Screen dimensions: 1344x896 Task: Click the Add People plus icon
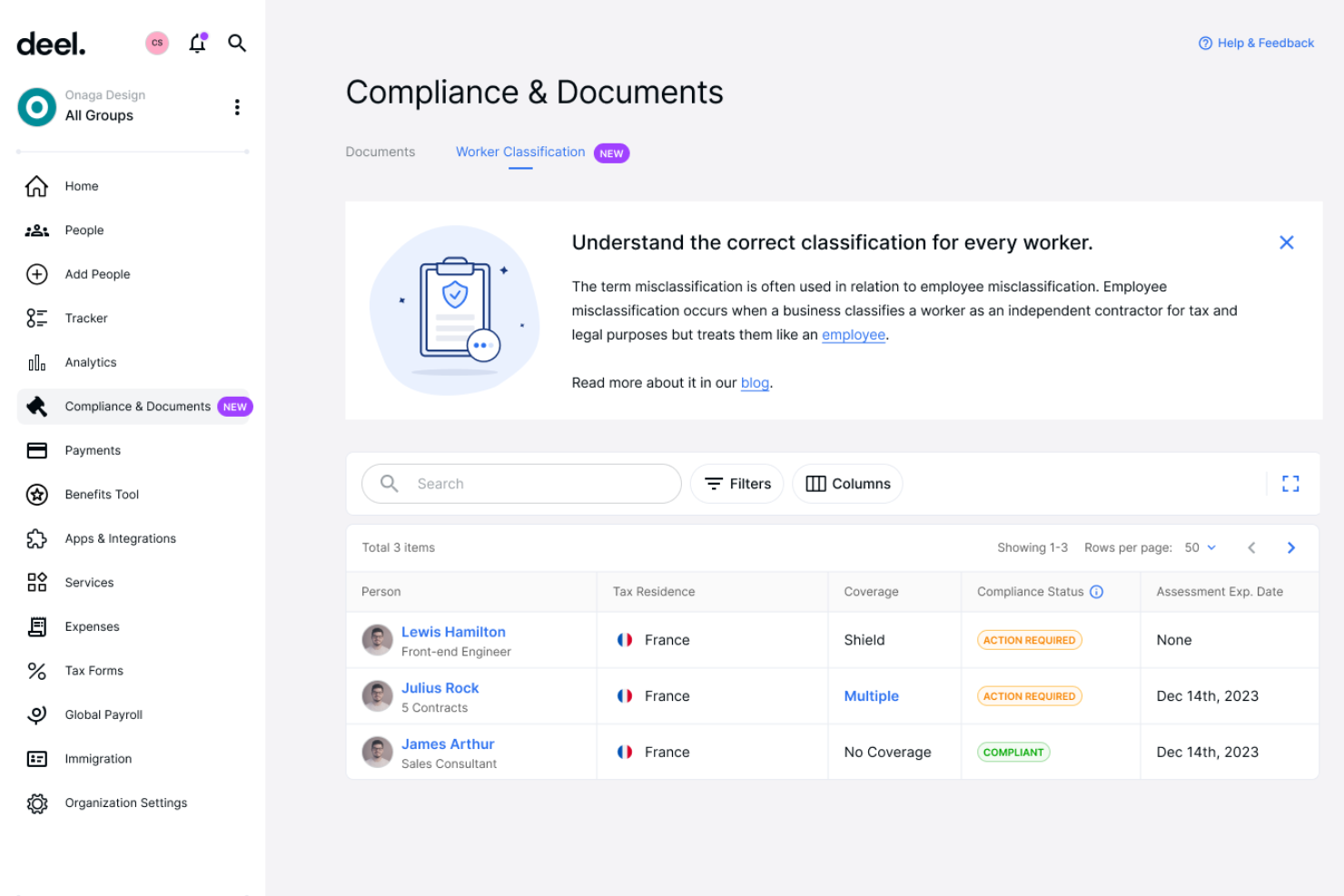pos(36,274)
